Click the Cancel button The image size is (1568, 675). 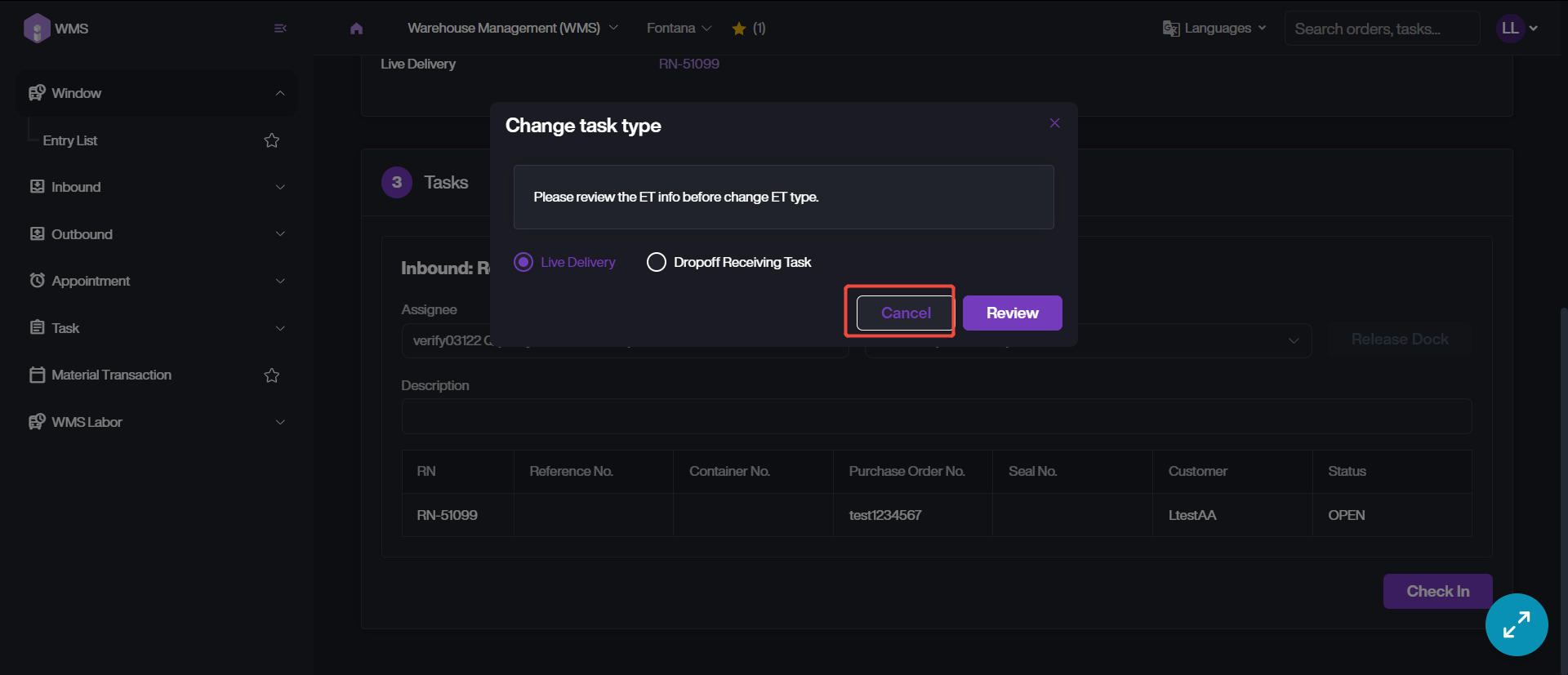click(x=905, y=313)
